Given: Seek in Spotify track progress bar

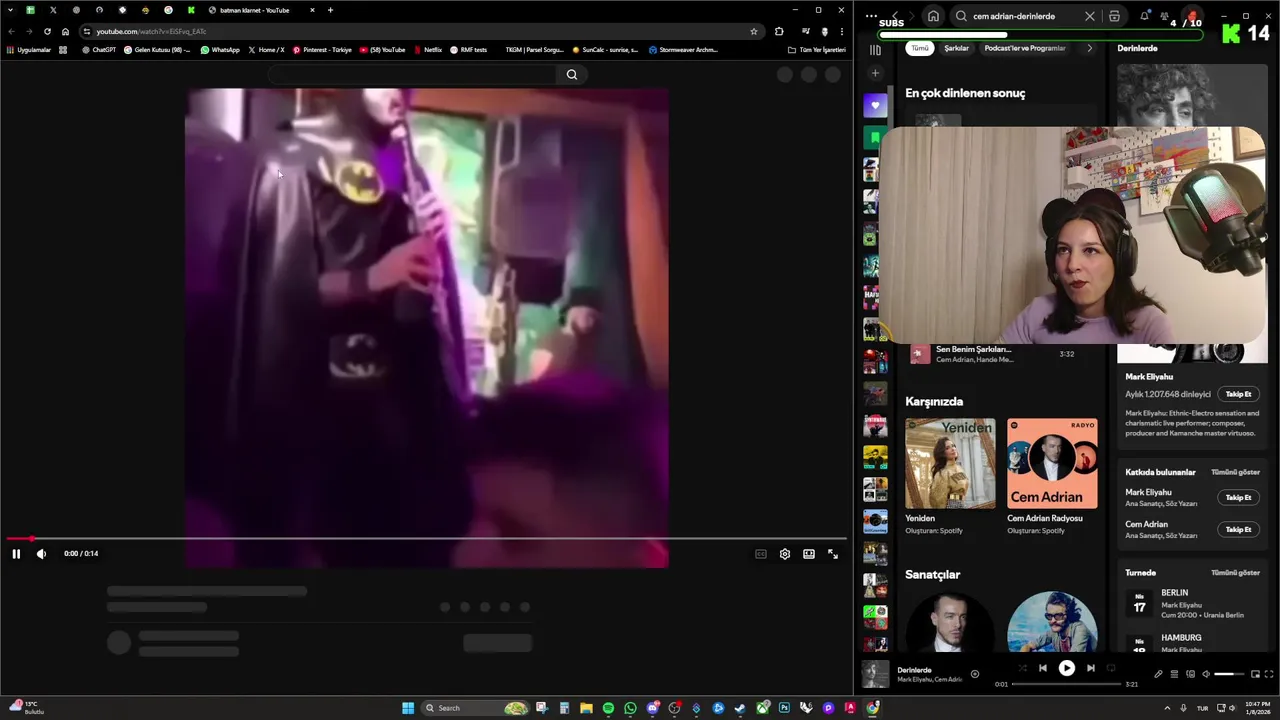Looking at the screenshot, I should [x=1066, y=684].
